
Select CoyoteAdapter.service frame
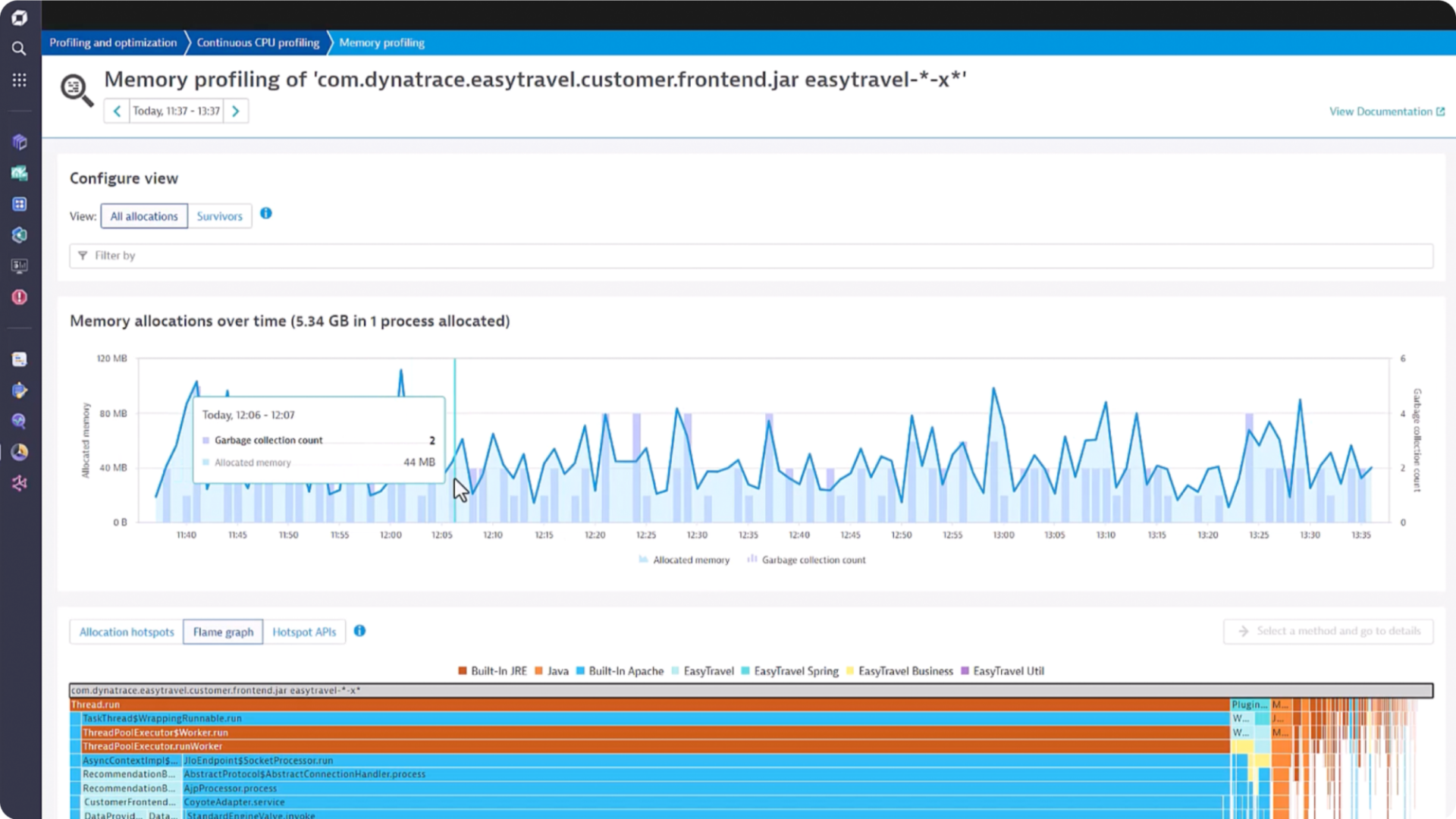[x=703, y=802]
